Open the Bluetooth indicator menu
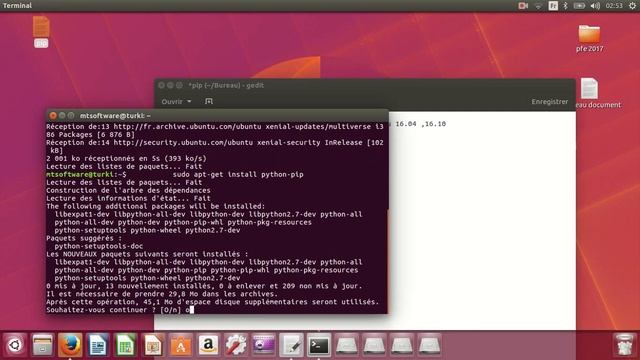The height and width of the screenshot is (360, 640). click(565, 6)
